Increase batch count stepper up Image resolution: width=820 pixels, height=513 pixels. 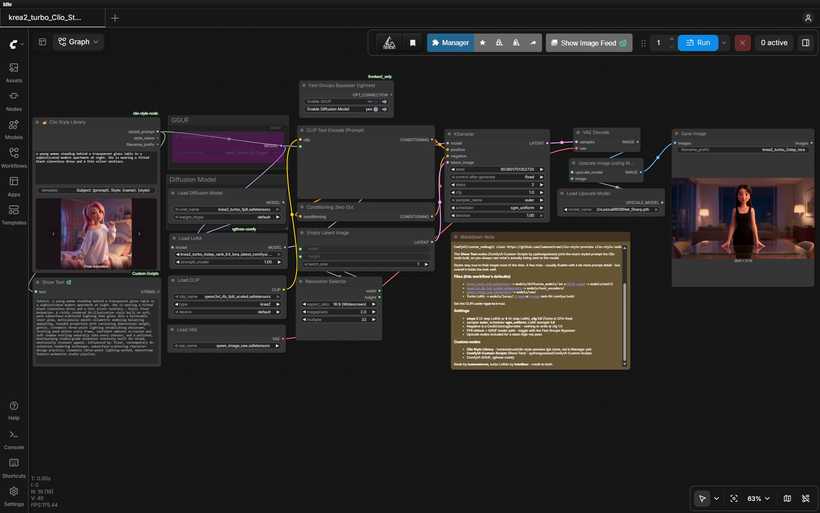pyautogui.click(x=672, y=39)
